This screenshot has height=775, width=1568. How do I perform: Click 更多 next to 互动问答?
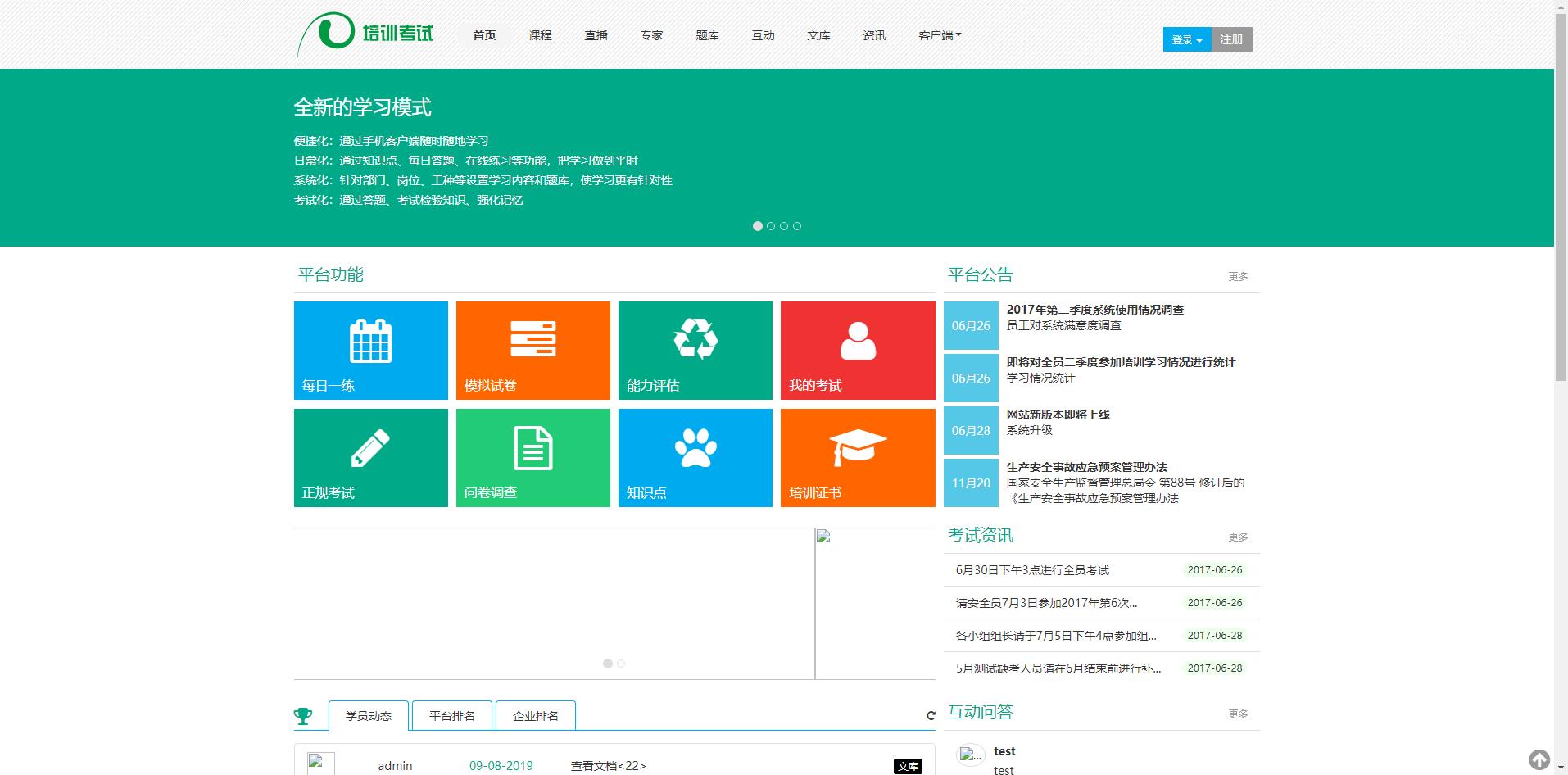tap(1238, 714)
